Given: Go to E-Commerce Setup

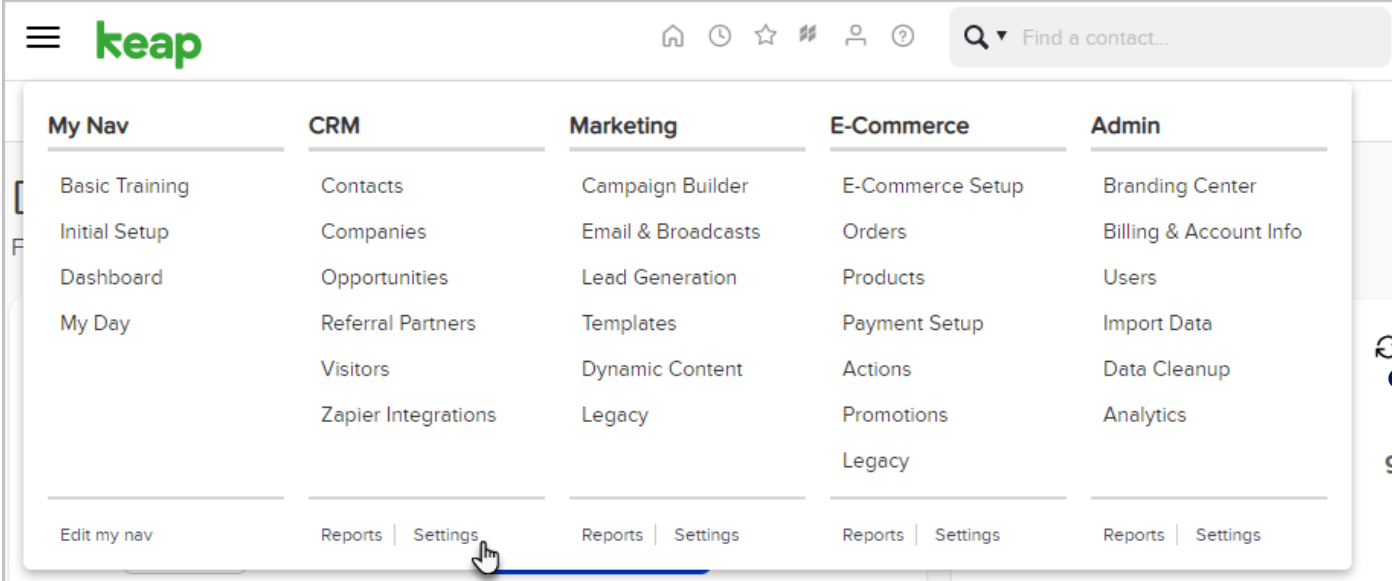Looking at the screenshot, I should [x=932, y=186].
